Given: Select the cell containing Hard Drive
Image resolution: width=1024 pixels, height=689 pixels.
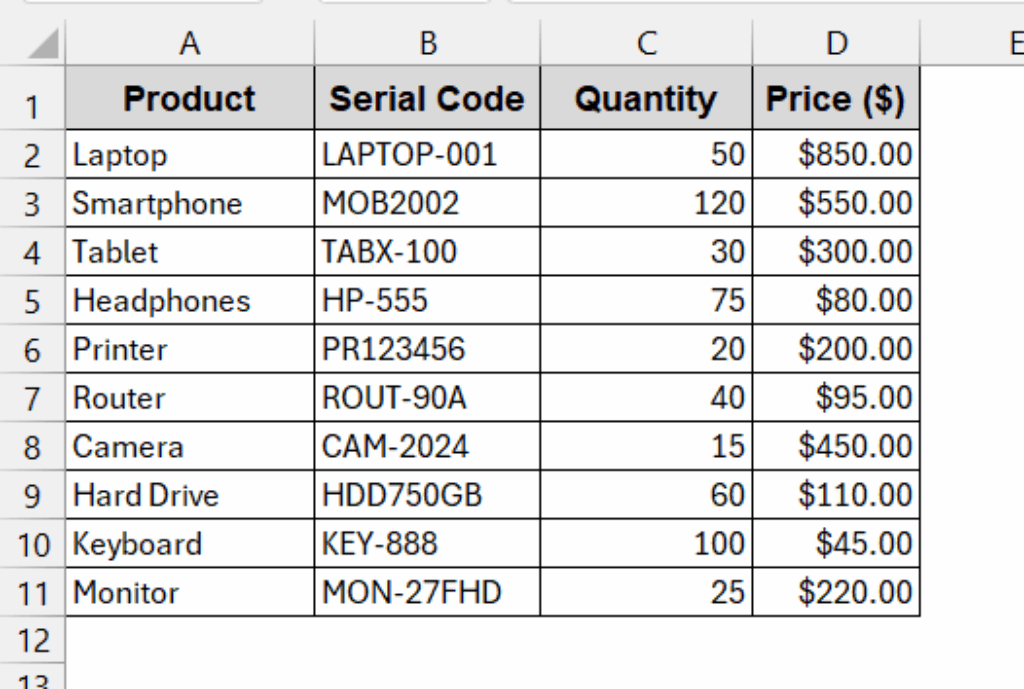Looking at the screenshot, I should [x=190, y=494].
